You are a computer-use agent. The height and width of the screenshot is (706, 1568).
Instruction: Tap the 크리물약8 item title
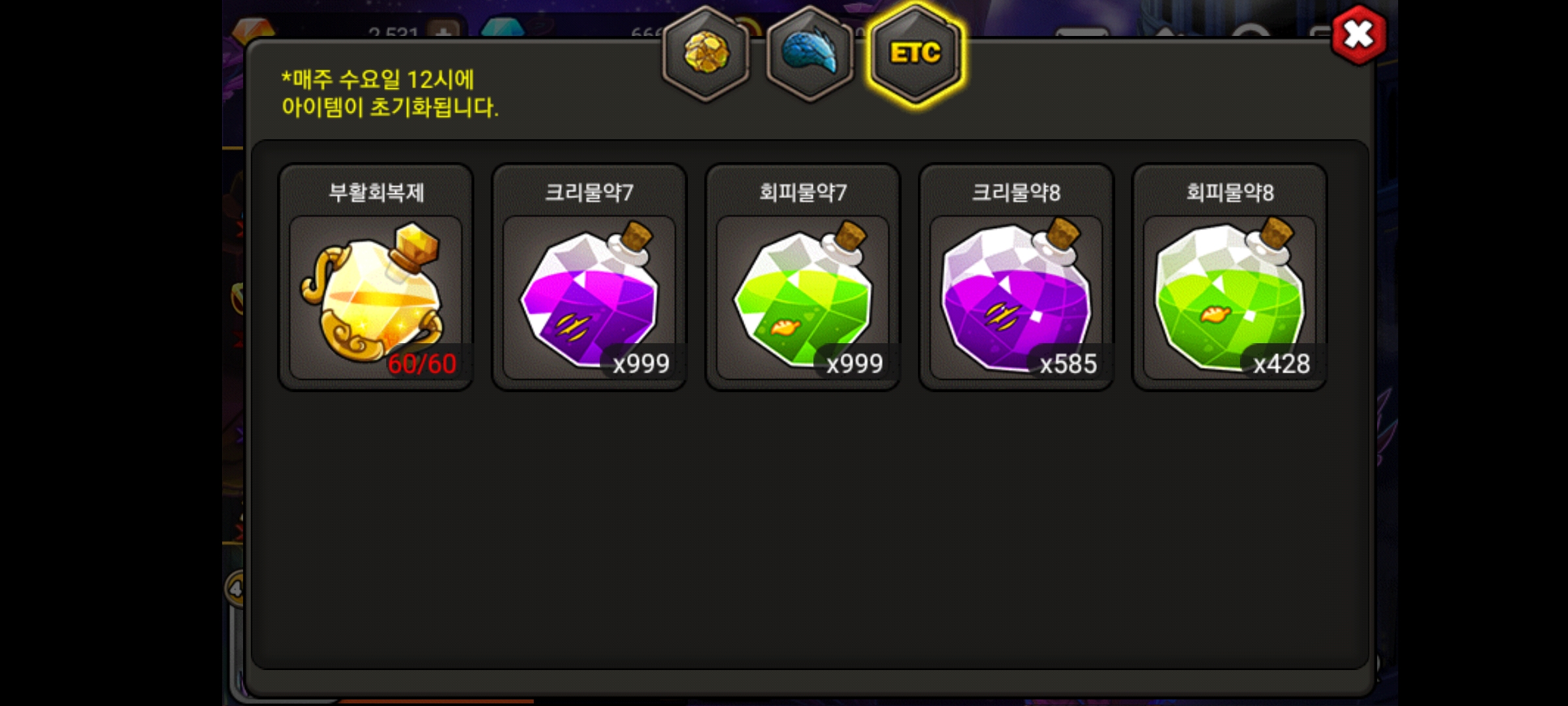(1016, 192)
